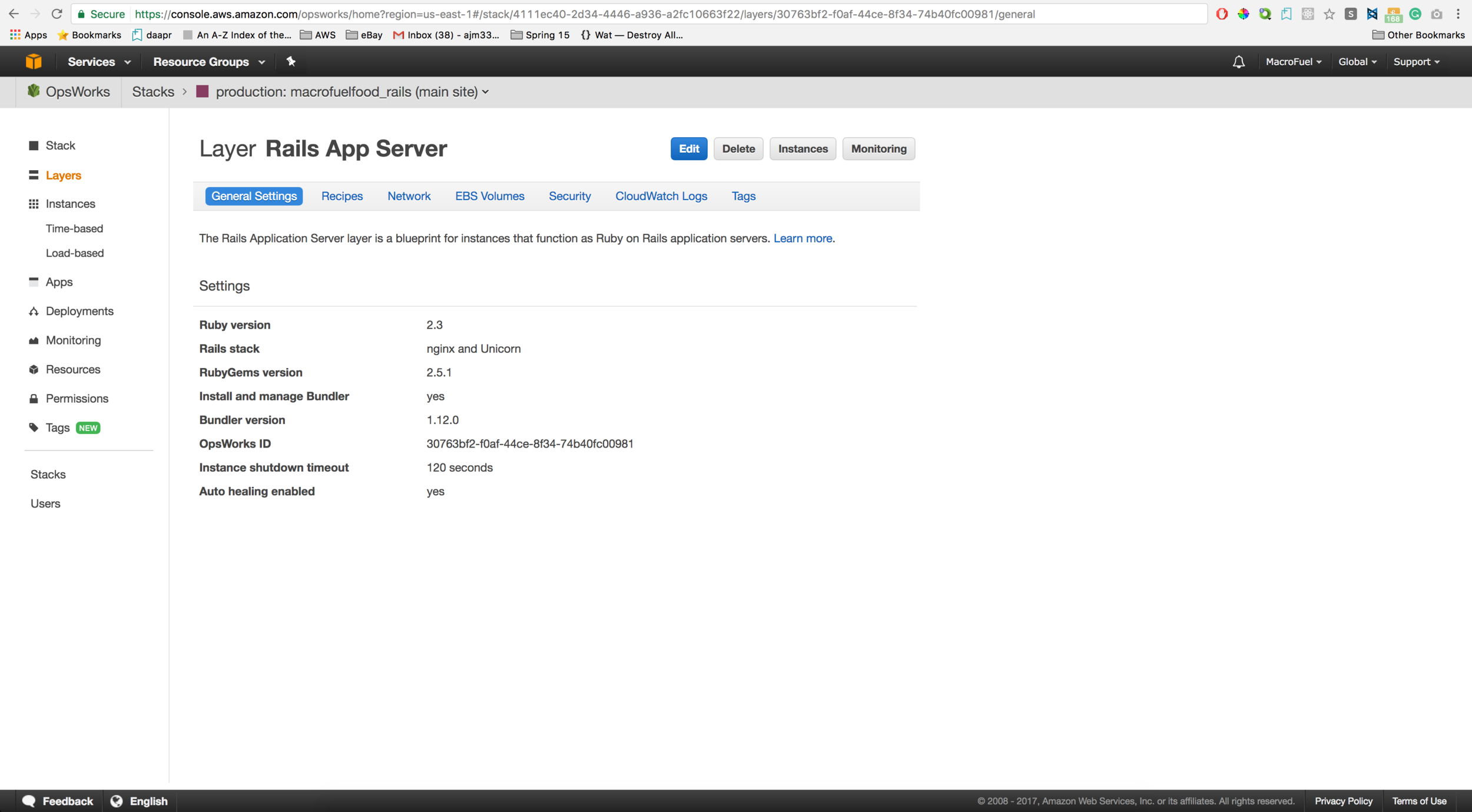Open the Global region dropdown

pos(1357,62)
